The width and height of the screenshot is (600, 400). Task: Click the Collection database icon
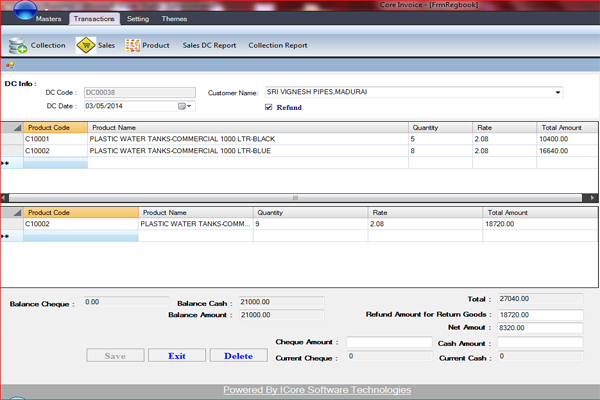[x=18, y=45]
